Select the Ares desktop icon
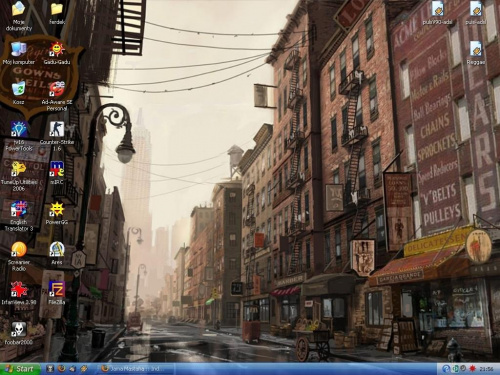The height and width of the screenshot is (375, 500). pyautogui.click(x=57, y=253)
